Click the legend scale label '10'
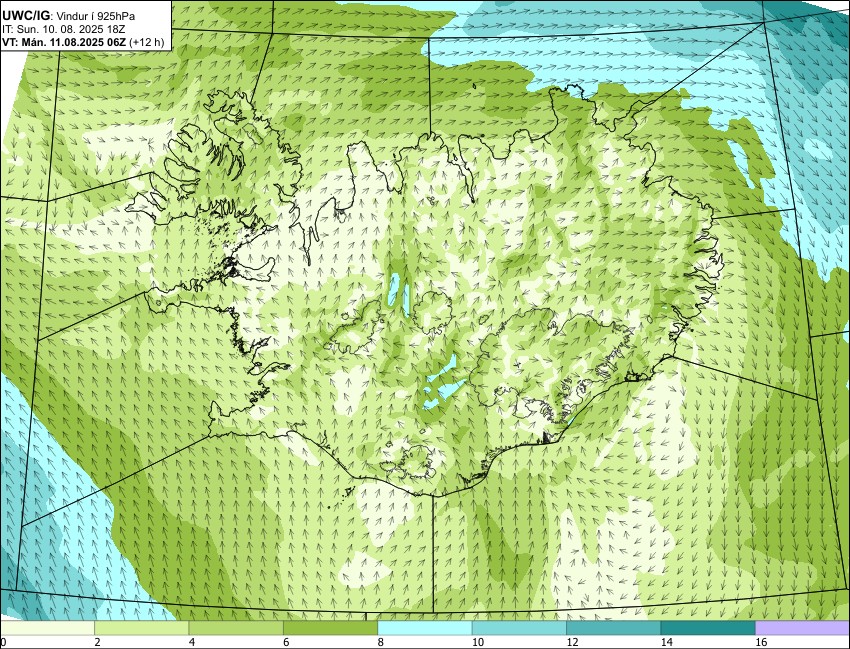This screenshot has width=850, height=649. click(x=478, y=642)
